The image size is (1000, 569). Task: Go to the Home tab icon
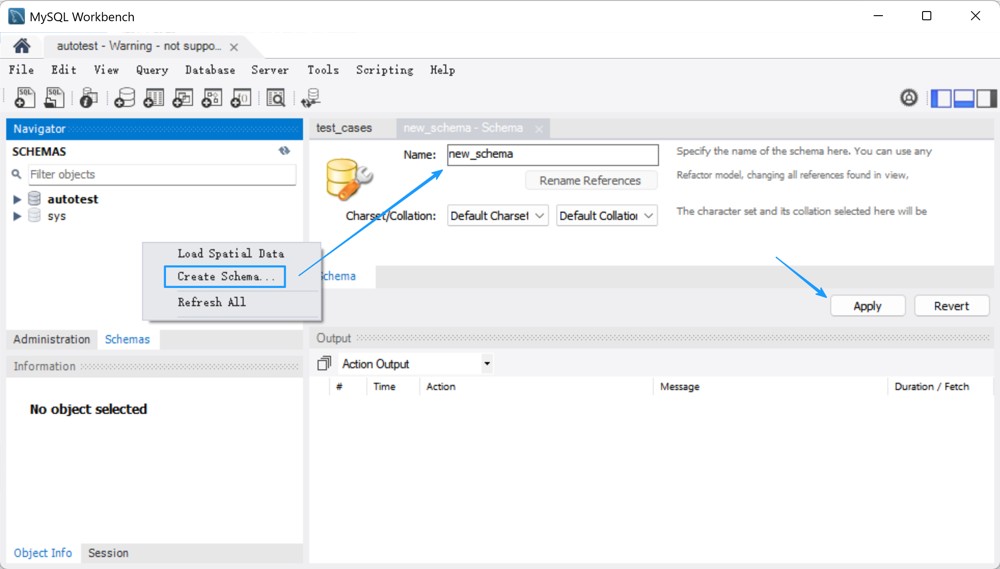22,46
